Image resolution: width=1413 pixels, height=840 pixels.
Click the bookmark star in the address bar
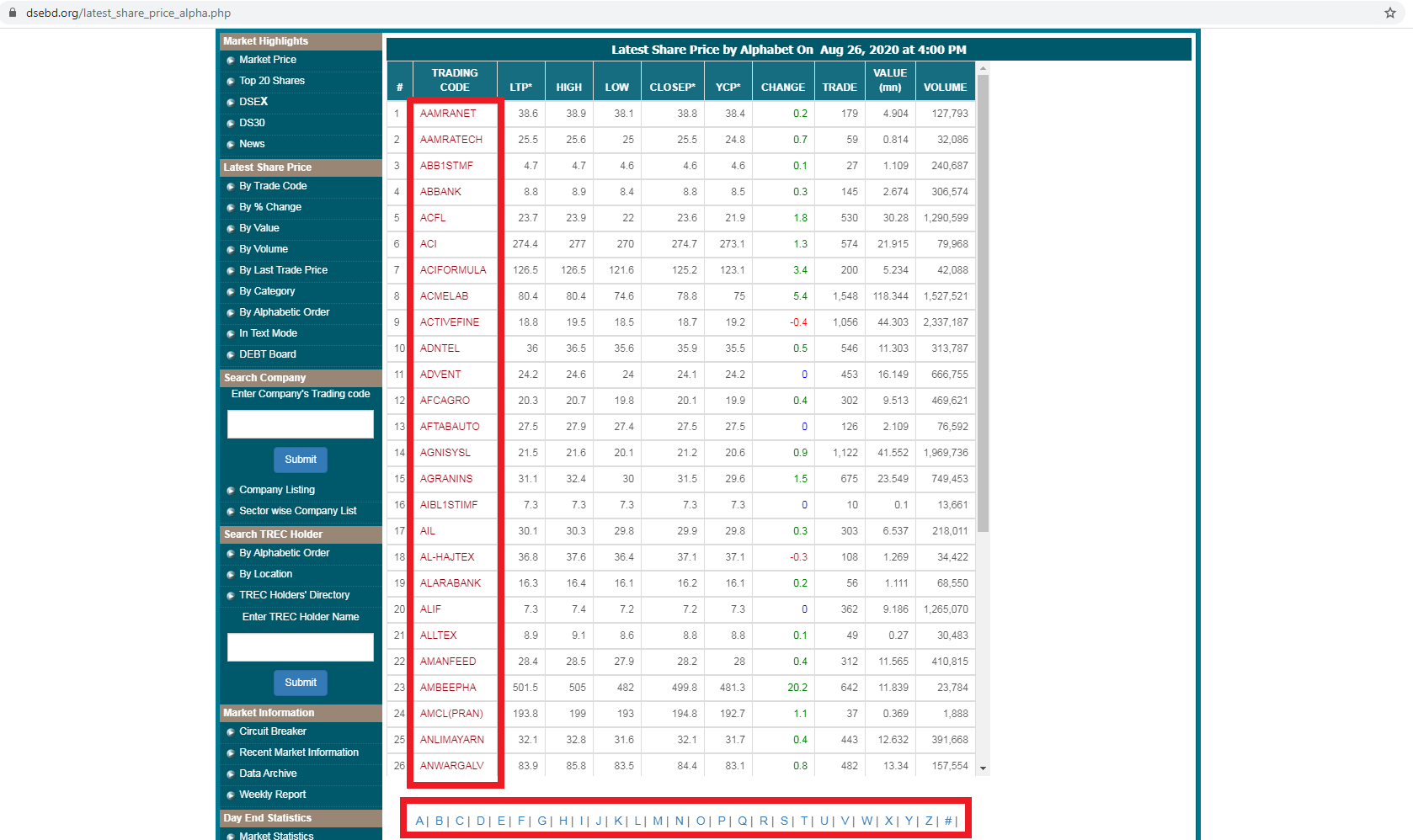point(1391,13)
